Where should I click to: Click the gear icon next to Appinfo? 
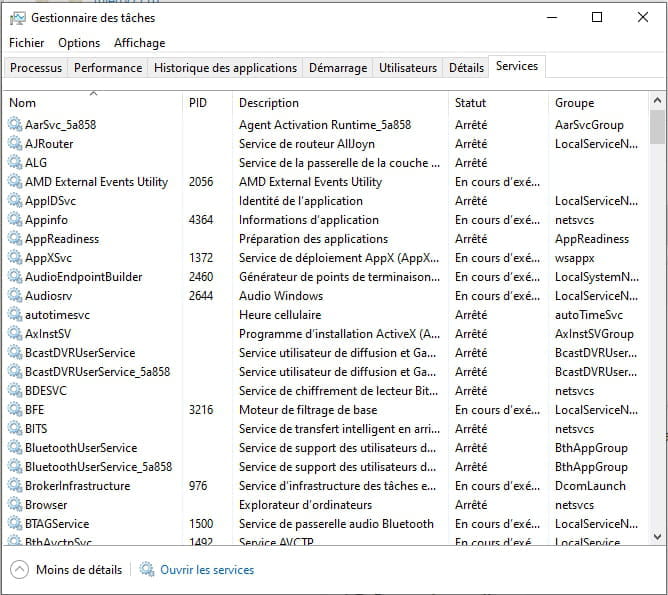(15, 219)
